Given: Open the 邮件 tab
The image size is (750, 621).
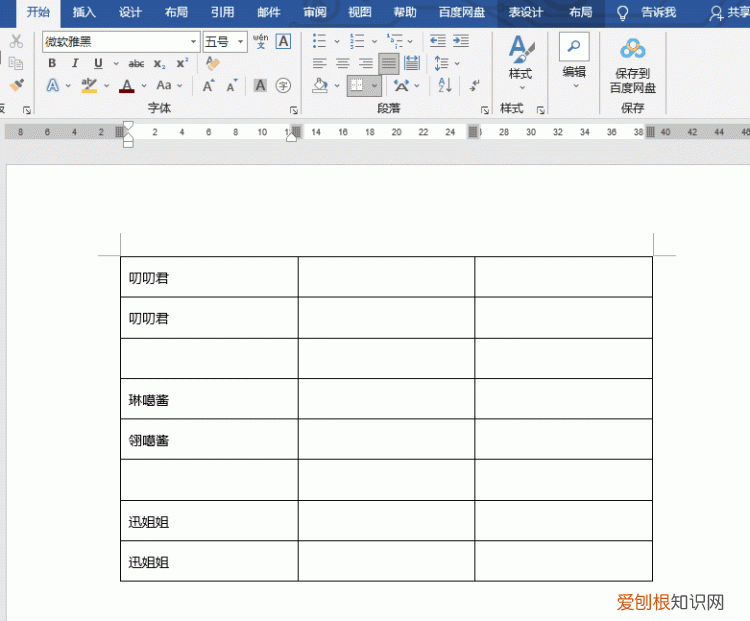Looking at the screenshot, I should tap(269, 12).
